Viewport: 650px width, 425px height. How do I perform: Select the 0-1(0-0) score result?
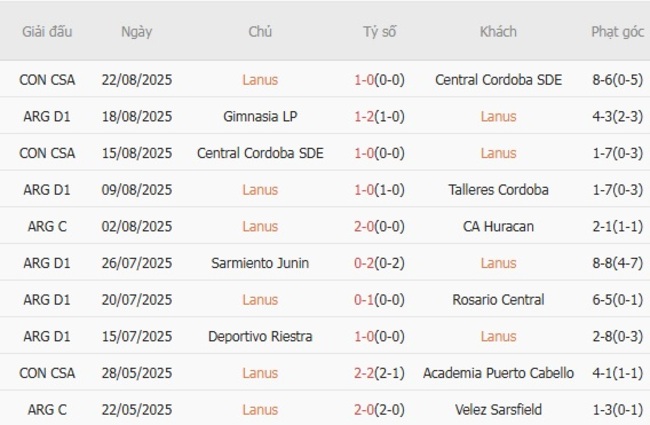coord(379,300)
